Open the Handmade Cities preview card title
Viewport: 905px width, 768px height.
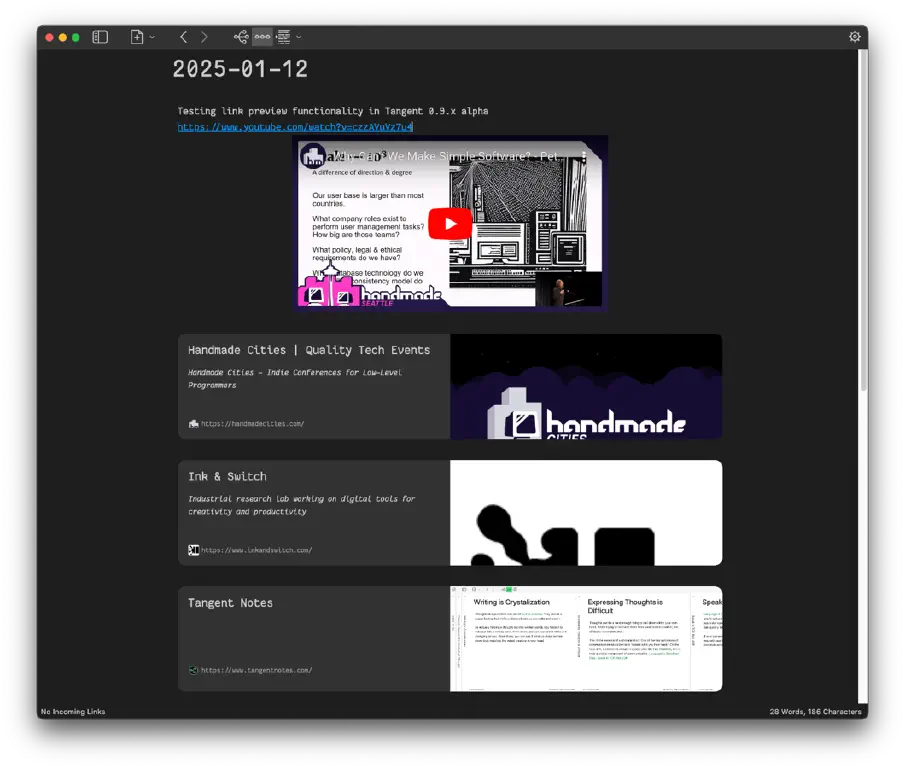[309, 350]
